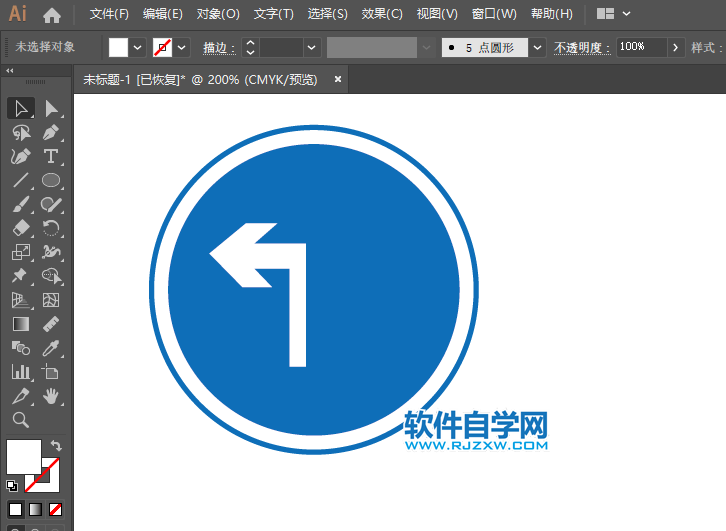Open the fill color dropdown in control bar
The image size is (726, 531).
tap(138, 47)
